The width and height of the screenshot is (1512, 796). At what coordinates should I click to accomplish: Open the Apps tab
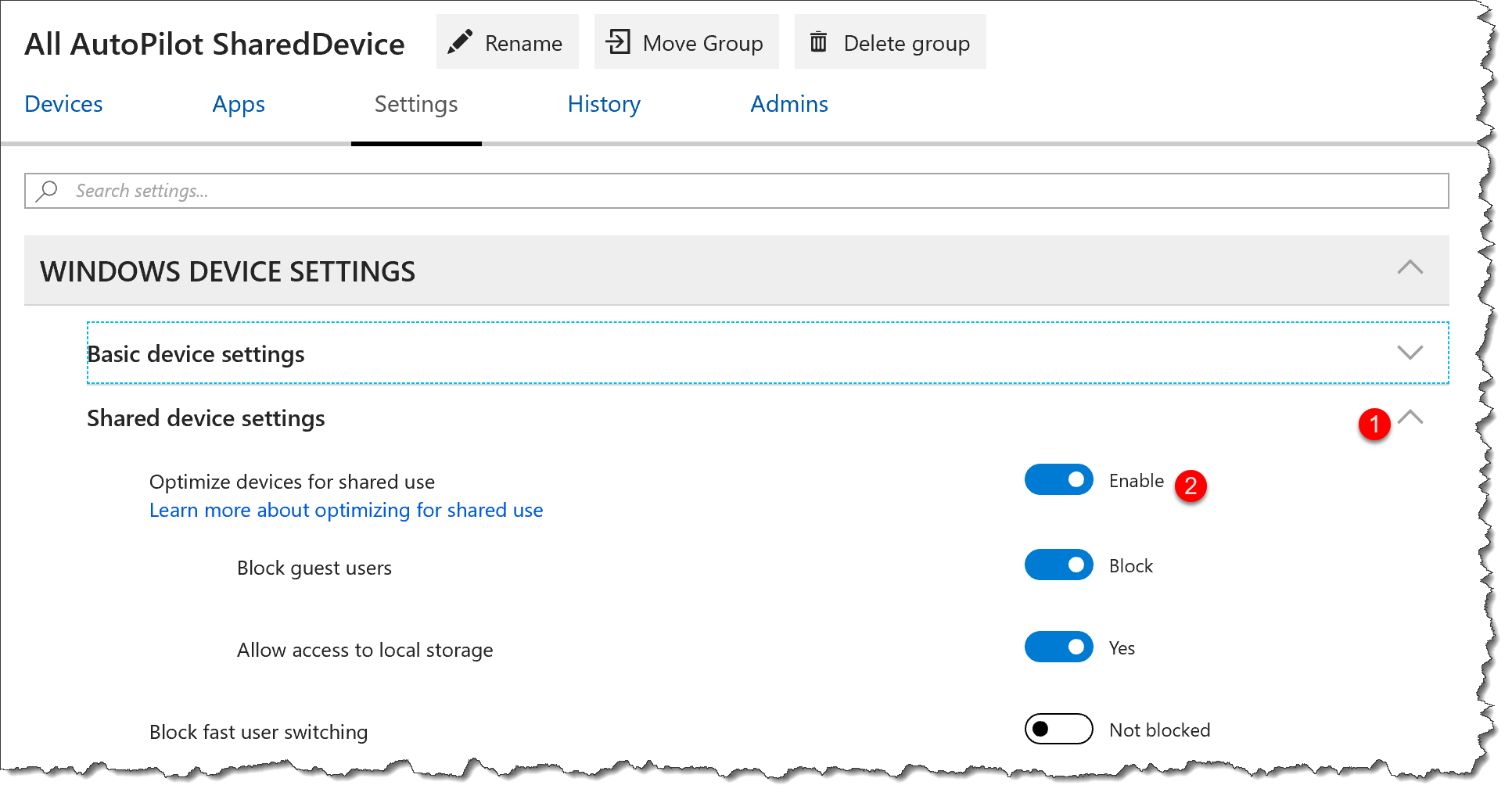pyautogui.click(x=238, y=103)
